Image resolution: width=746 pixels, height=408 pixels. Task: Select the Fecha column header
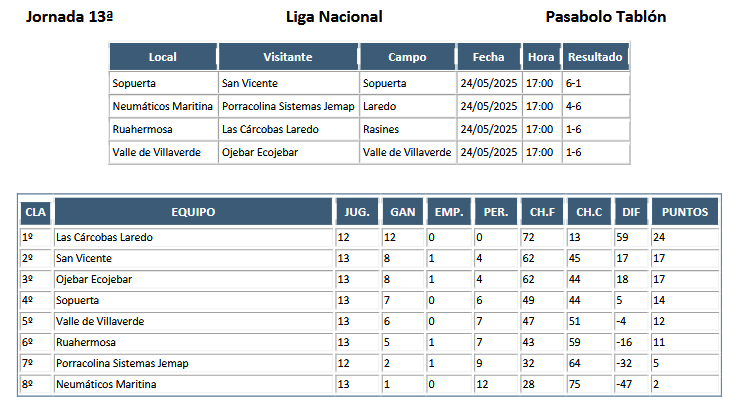pyautogui.click(x=489, y=57)
